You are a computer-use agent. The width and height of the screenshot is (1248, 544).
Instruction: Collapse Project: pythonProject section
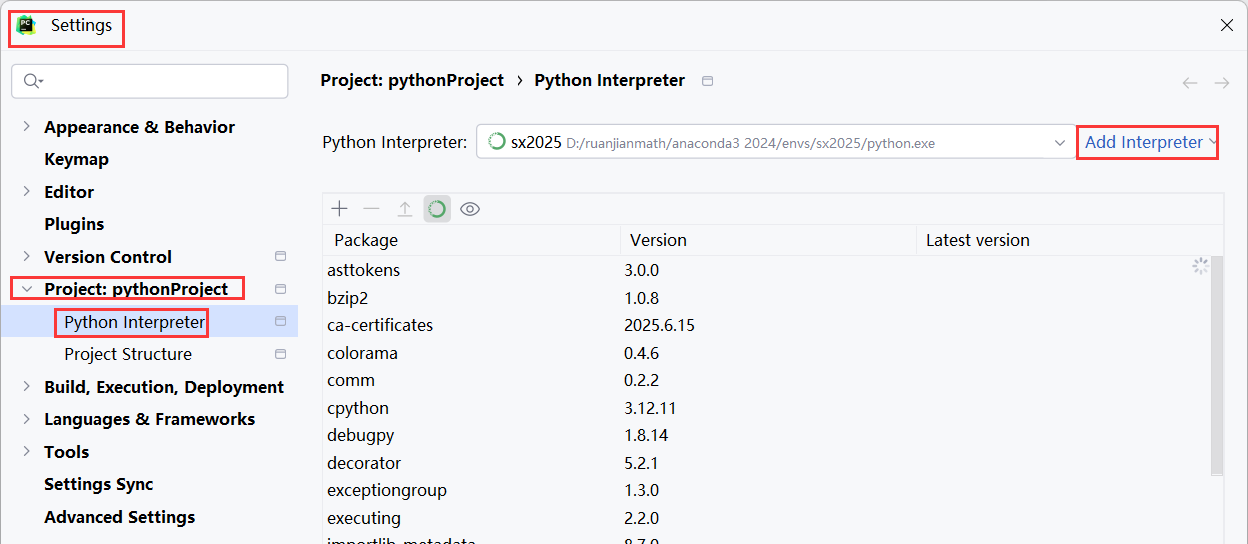(x=26, y=289)
